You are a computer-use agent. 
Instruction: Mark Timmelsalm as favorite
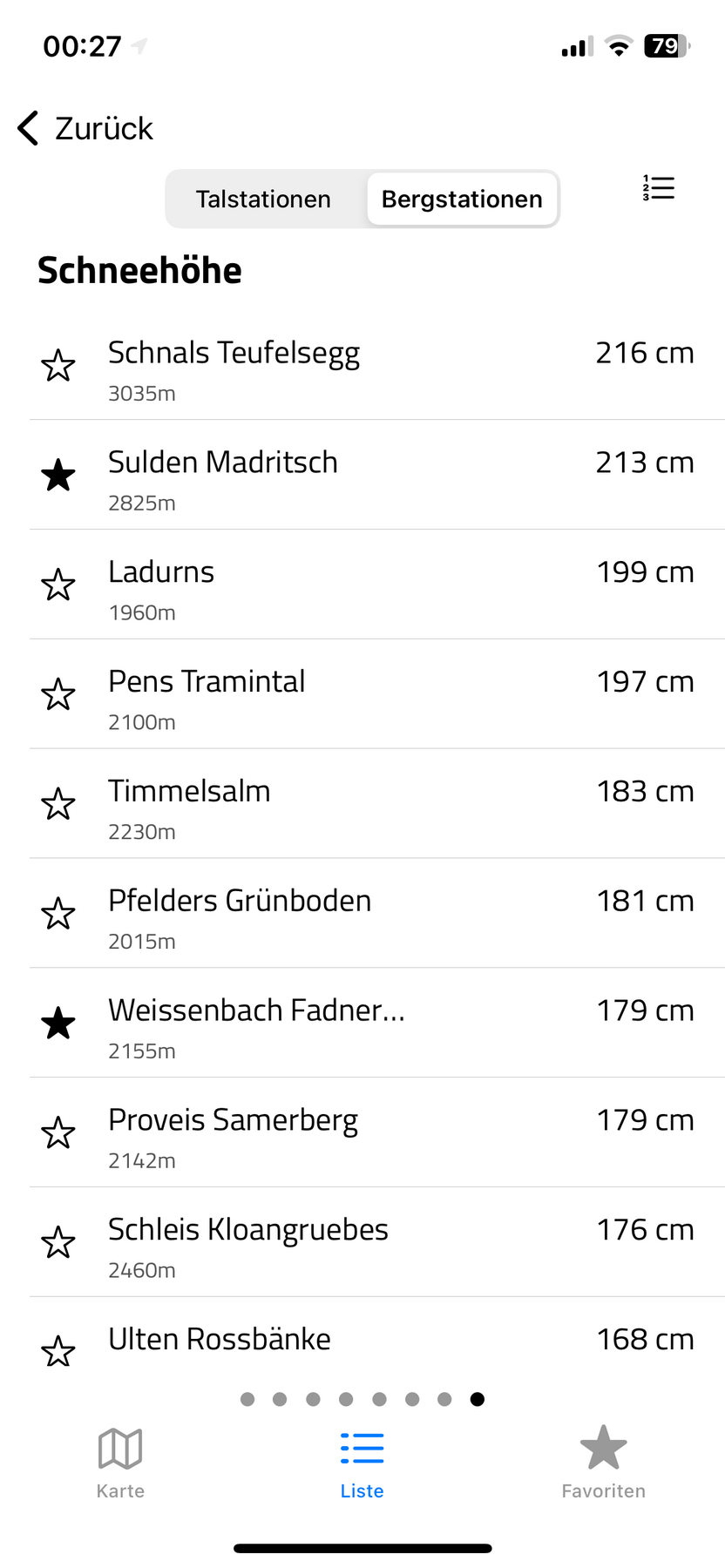click(58, 805)
